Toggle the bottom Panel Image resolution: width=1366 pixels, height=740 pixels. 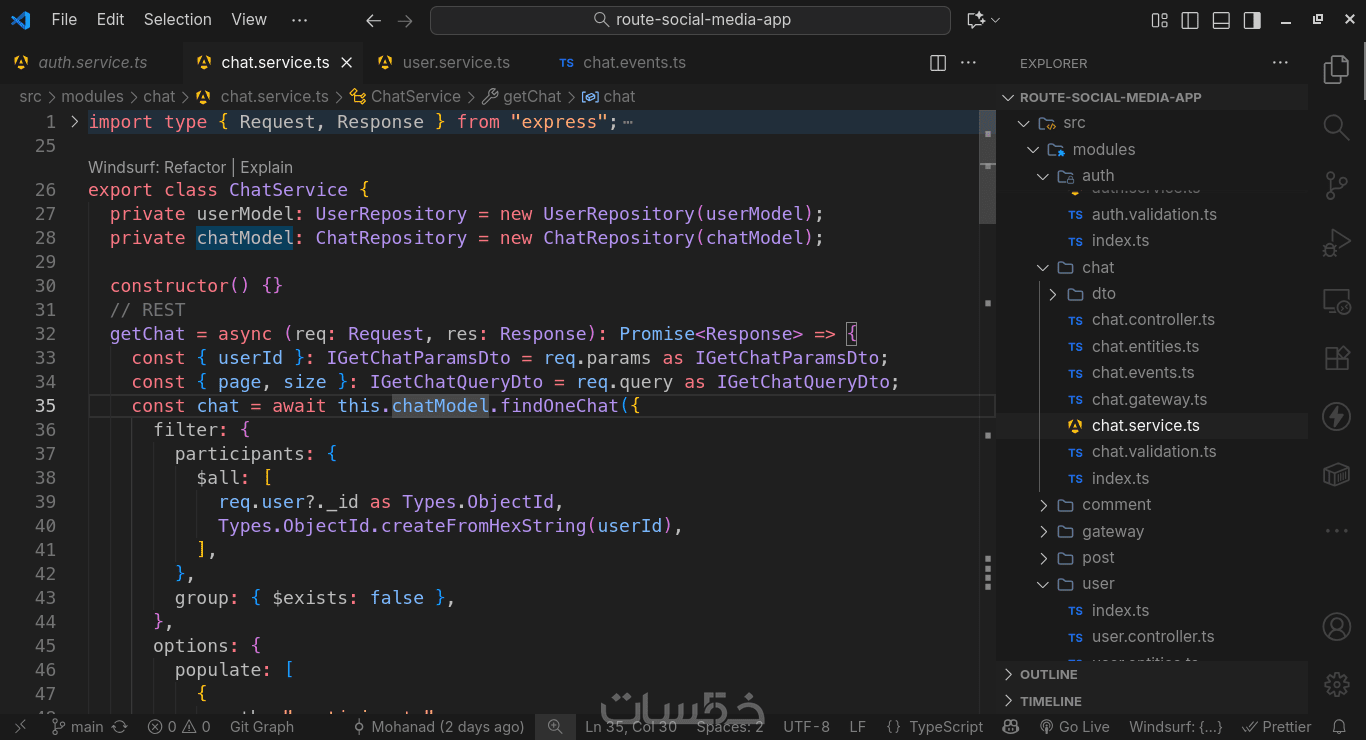click(1221, 20)
